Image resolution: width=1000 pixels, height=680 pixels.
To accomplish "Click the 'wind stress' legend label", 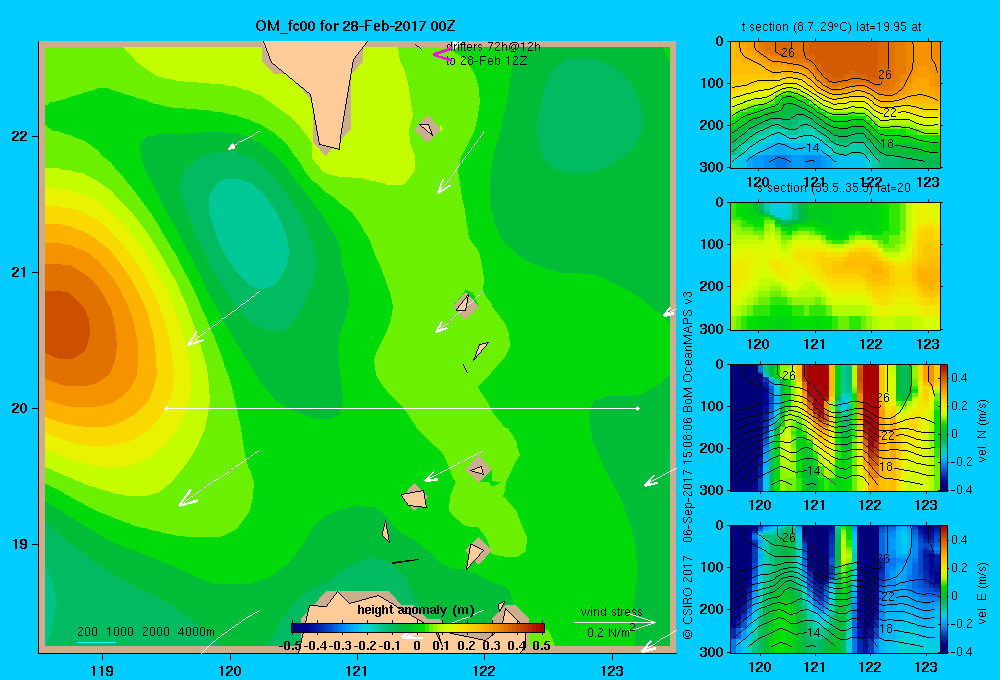I will (611, 611).
